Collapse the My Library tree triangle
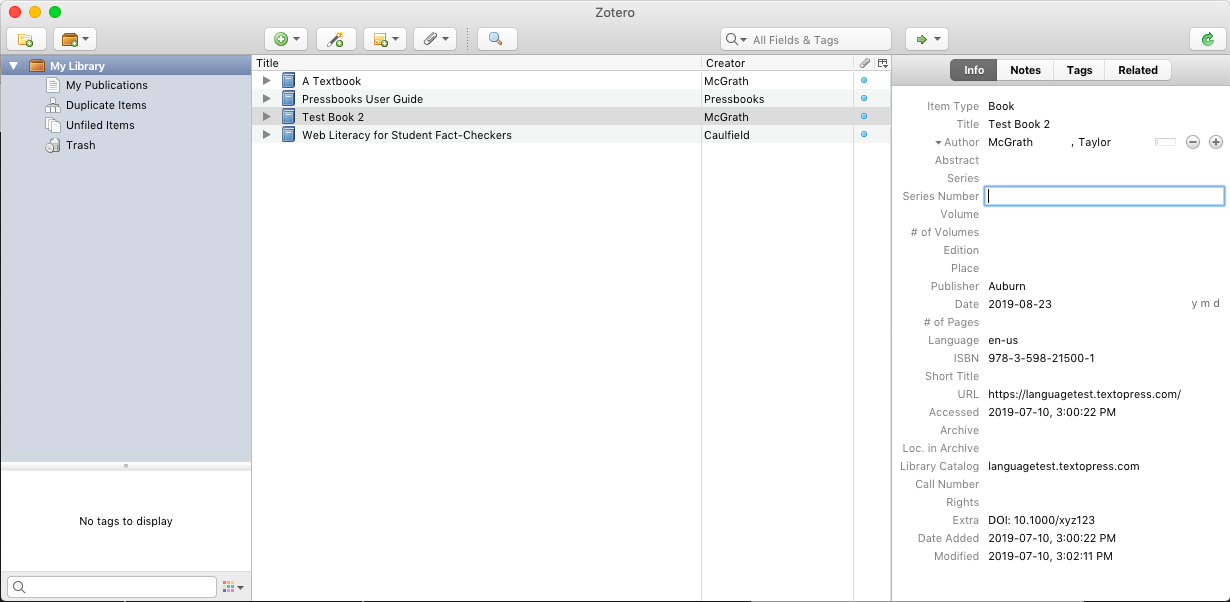This screenshot has height=602, width=1230. (x=13, y=66)
